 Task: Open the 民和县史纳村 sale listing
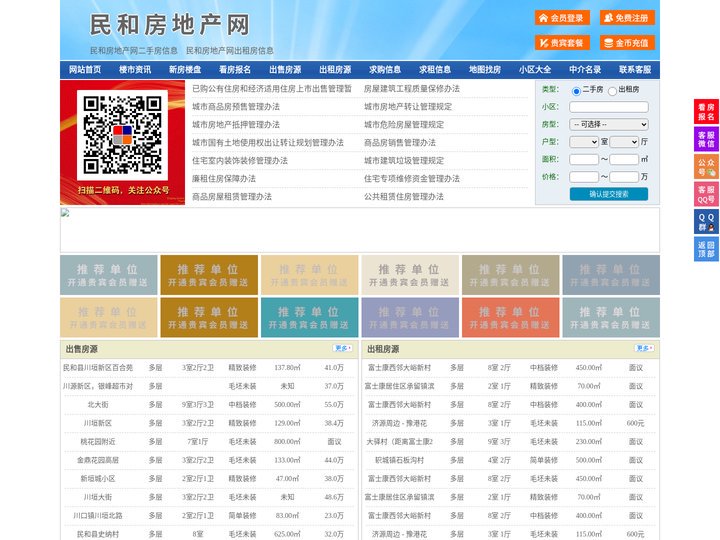98,534
